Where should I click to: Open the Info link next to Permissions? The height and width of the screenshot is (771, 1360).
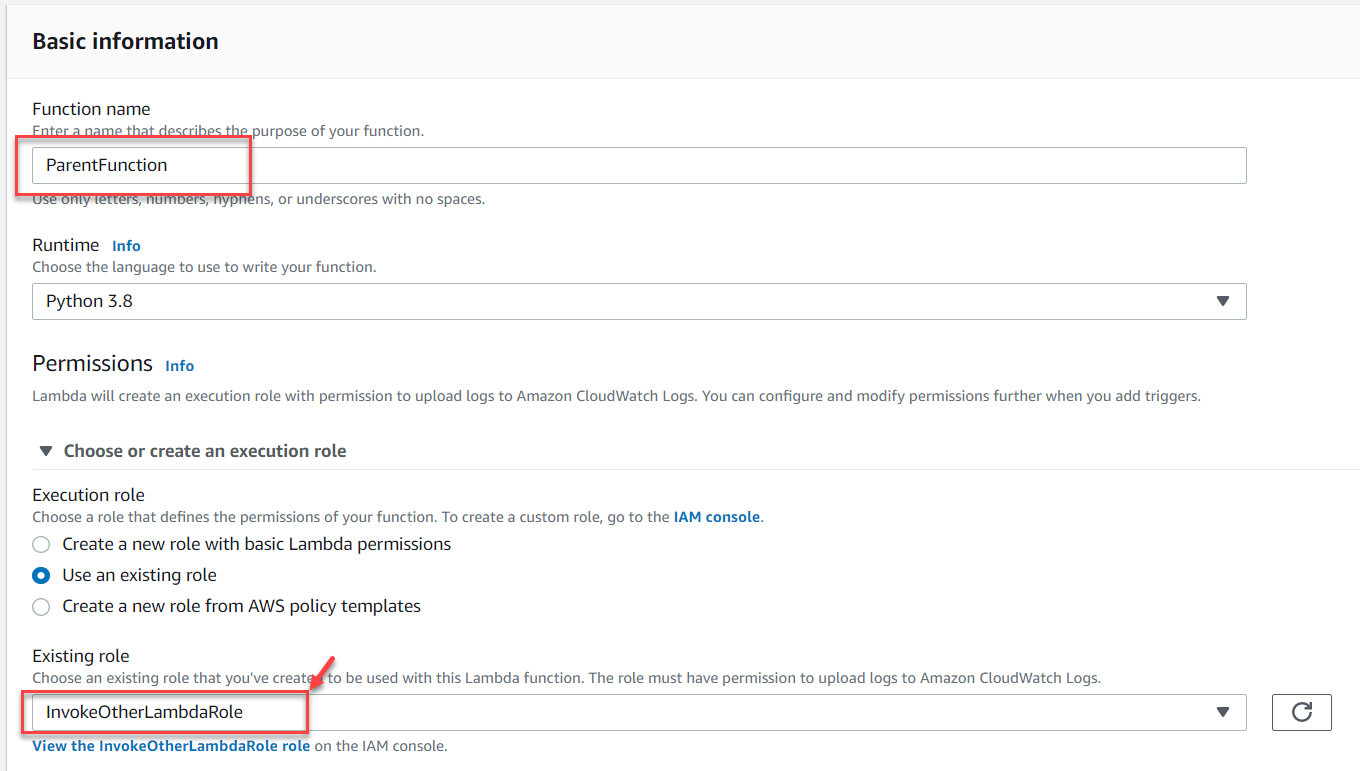(180, 366)
